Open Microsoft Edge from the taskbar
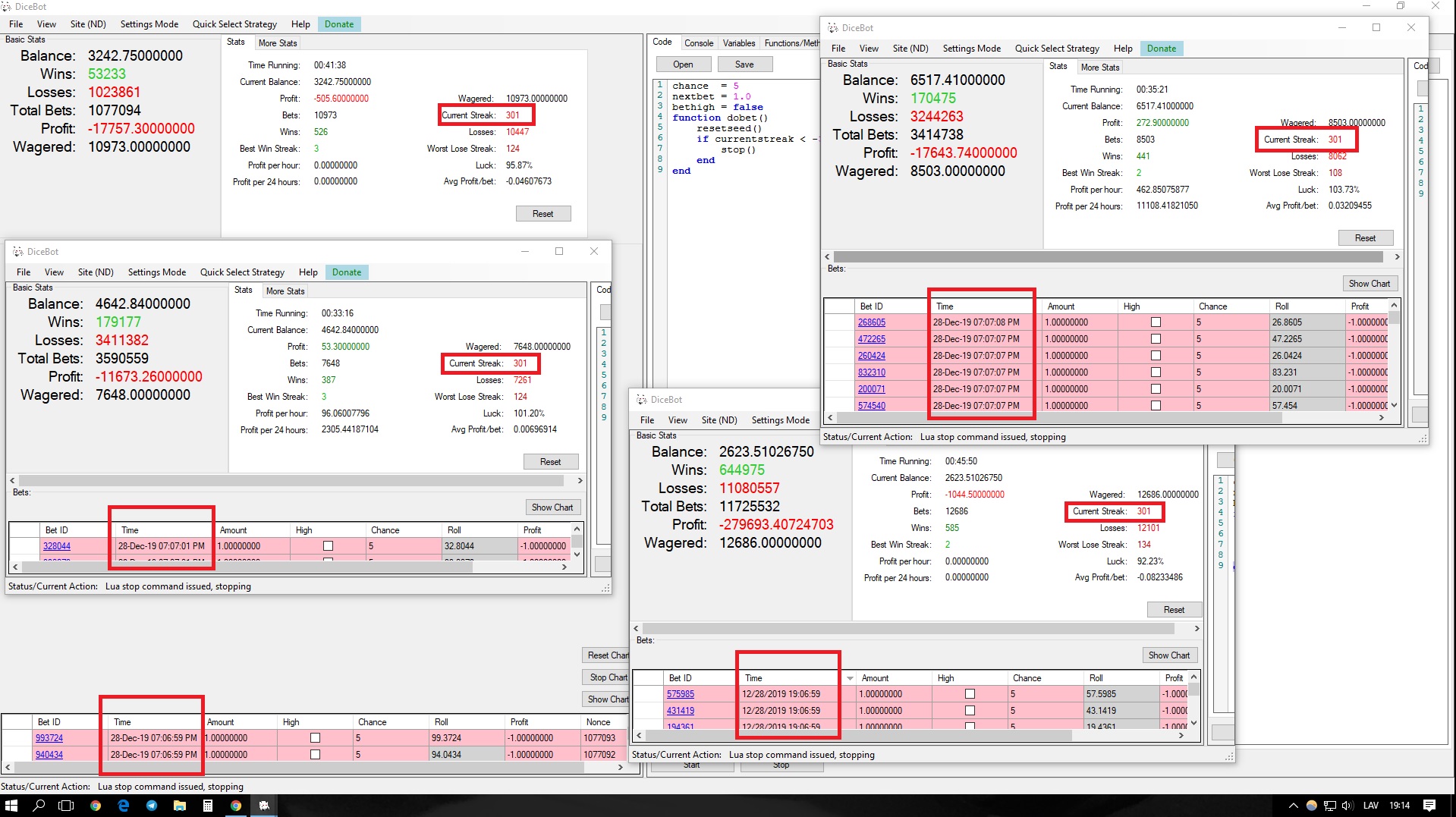Image resolution: width=1456 pixels, height=817 pixels. pyautogui.click(x=124, y=806)
